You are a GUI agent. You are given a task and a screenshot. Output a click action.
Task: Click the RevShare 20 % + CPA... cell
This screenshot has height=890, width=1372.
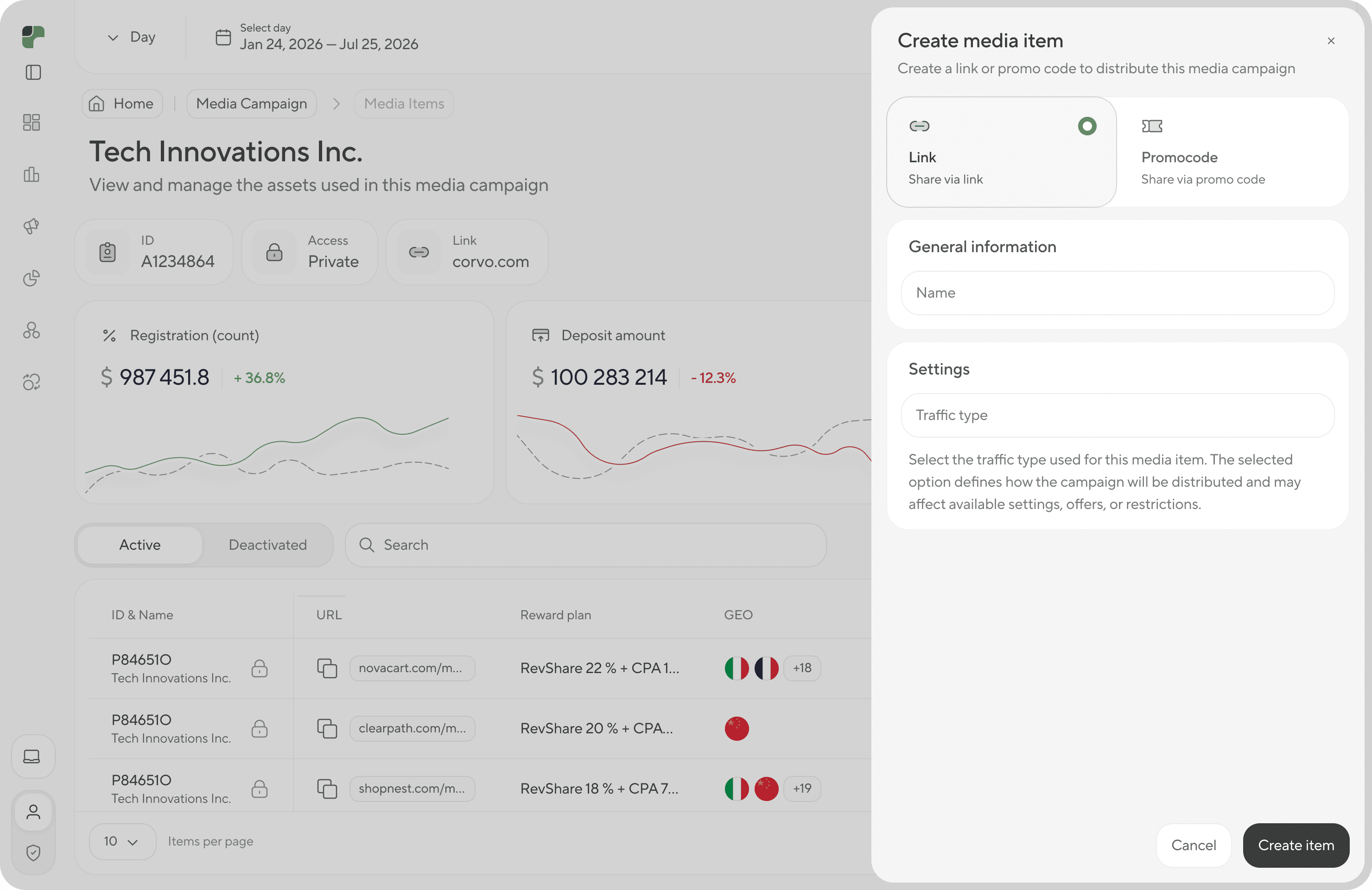(x=597, y=729)
